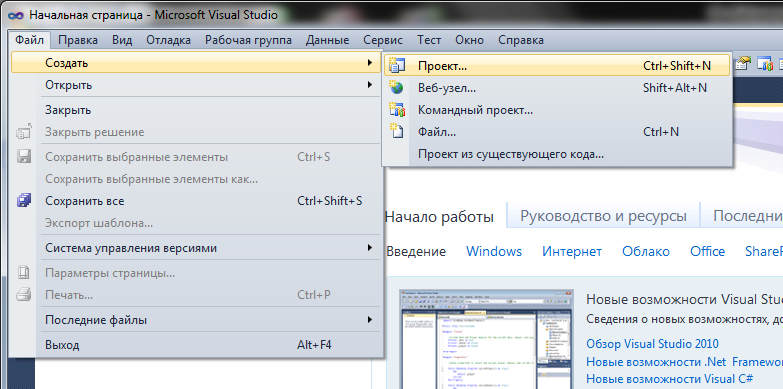Image resolution: width=783 pixels, height=389 pixels.
Task: Open the Облако category link
Action: [646, 251]
